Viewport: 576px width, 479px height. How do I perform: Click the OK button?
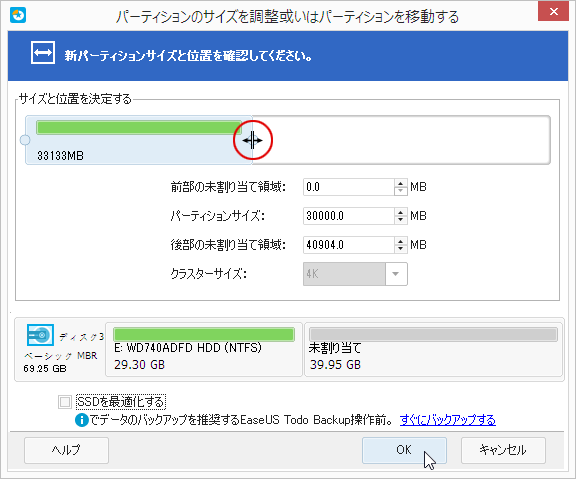coord(404,450)
